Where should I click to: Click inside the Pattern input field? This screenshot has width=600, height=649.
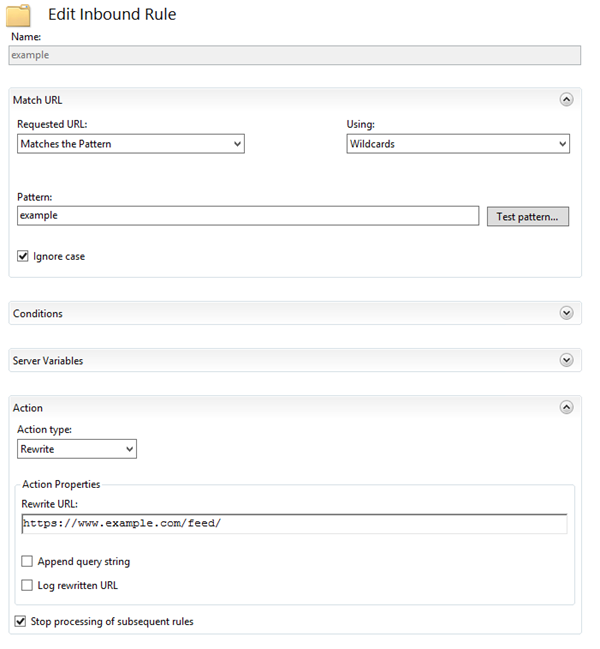(x=248, y=216)
